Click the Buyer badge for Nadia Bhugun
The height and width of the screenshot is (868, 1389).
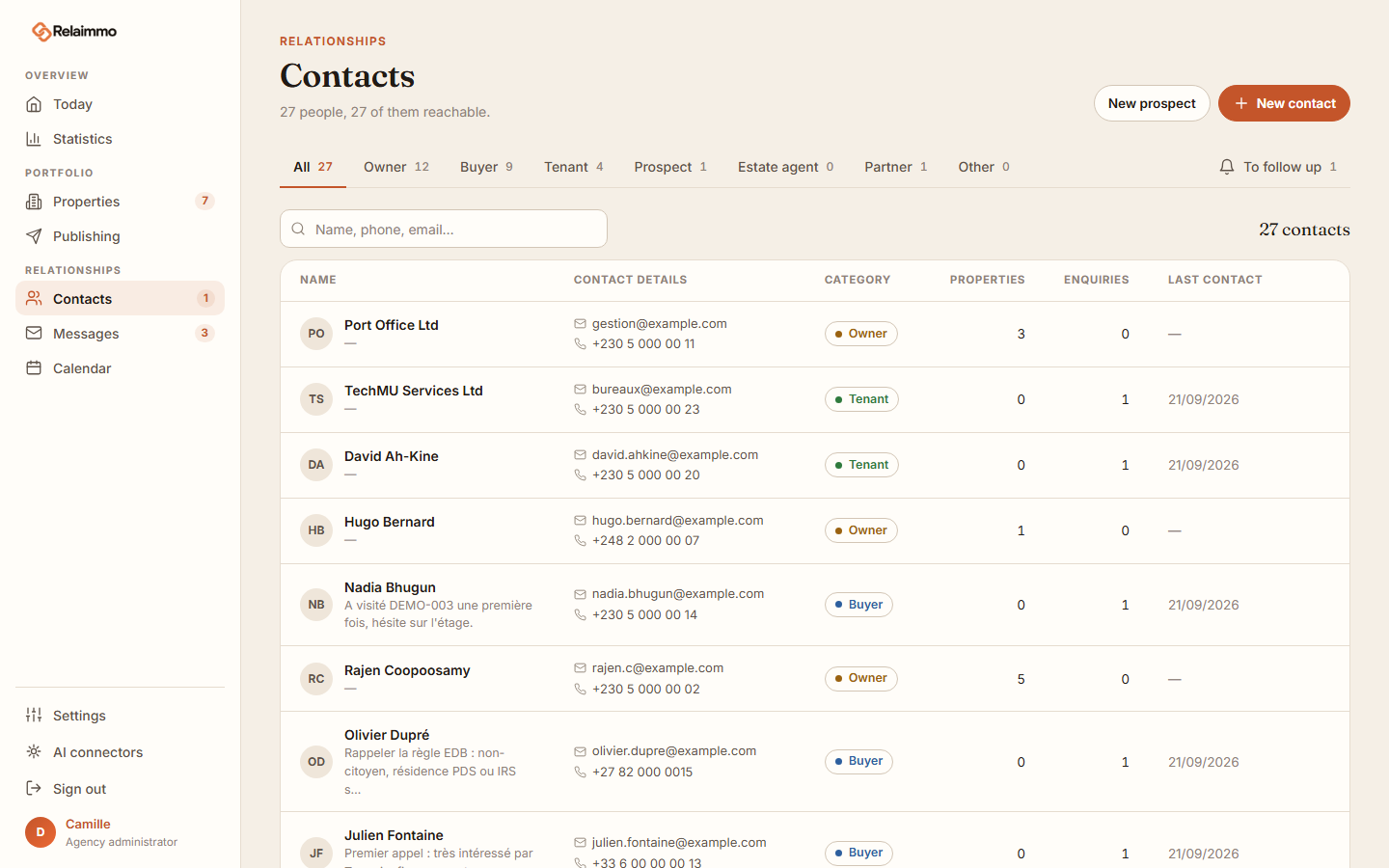click(858, 605)
